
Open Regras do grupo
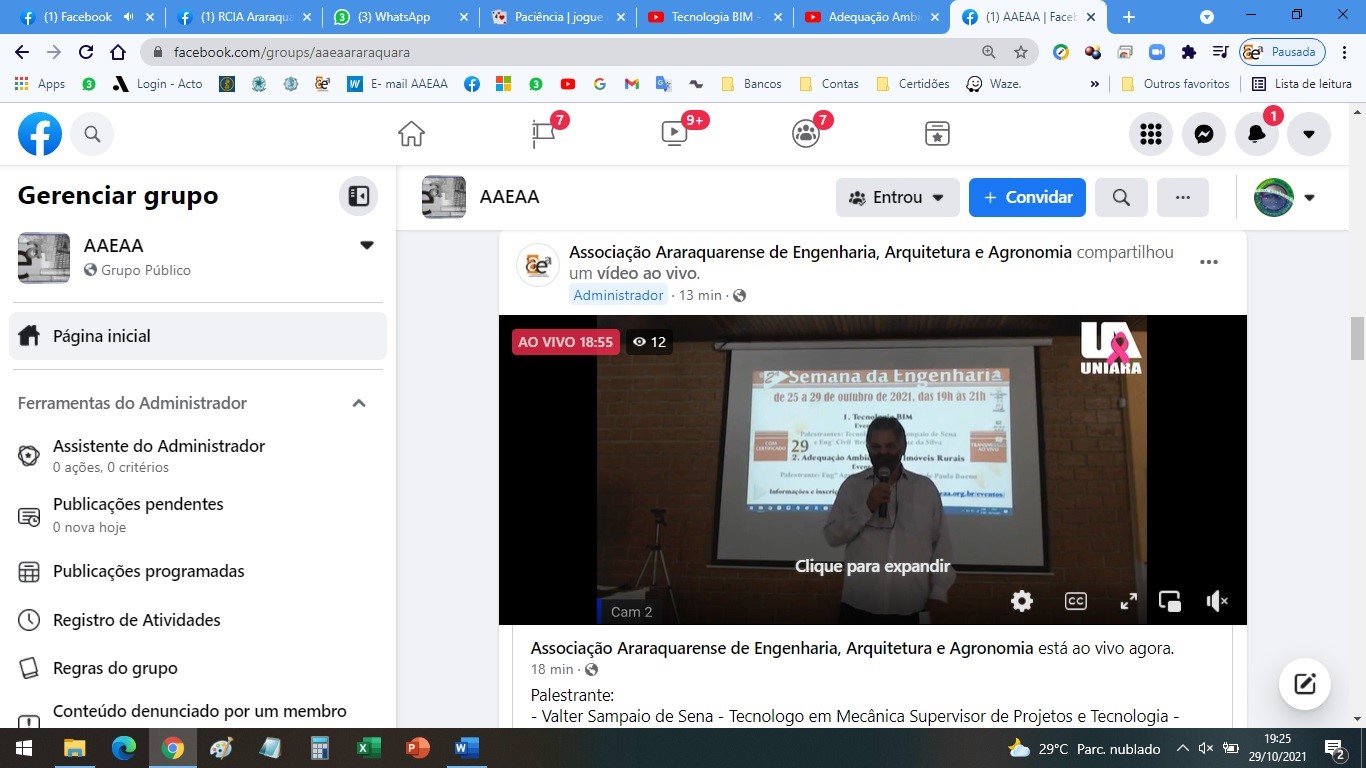[198, 668]
